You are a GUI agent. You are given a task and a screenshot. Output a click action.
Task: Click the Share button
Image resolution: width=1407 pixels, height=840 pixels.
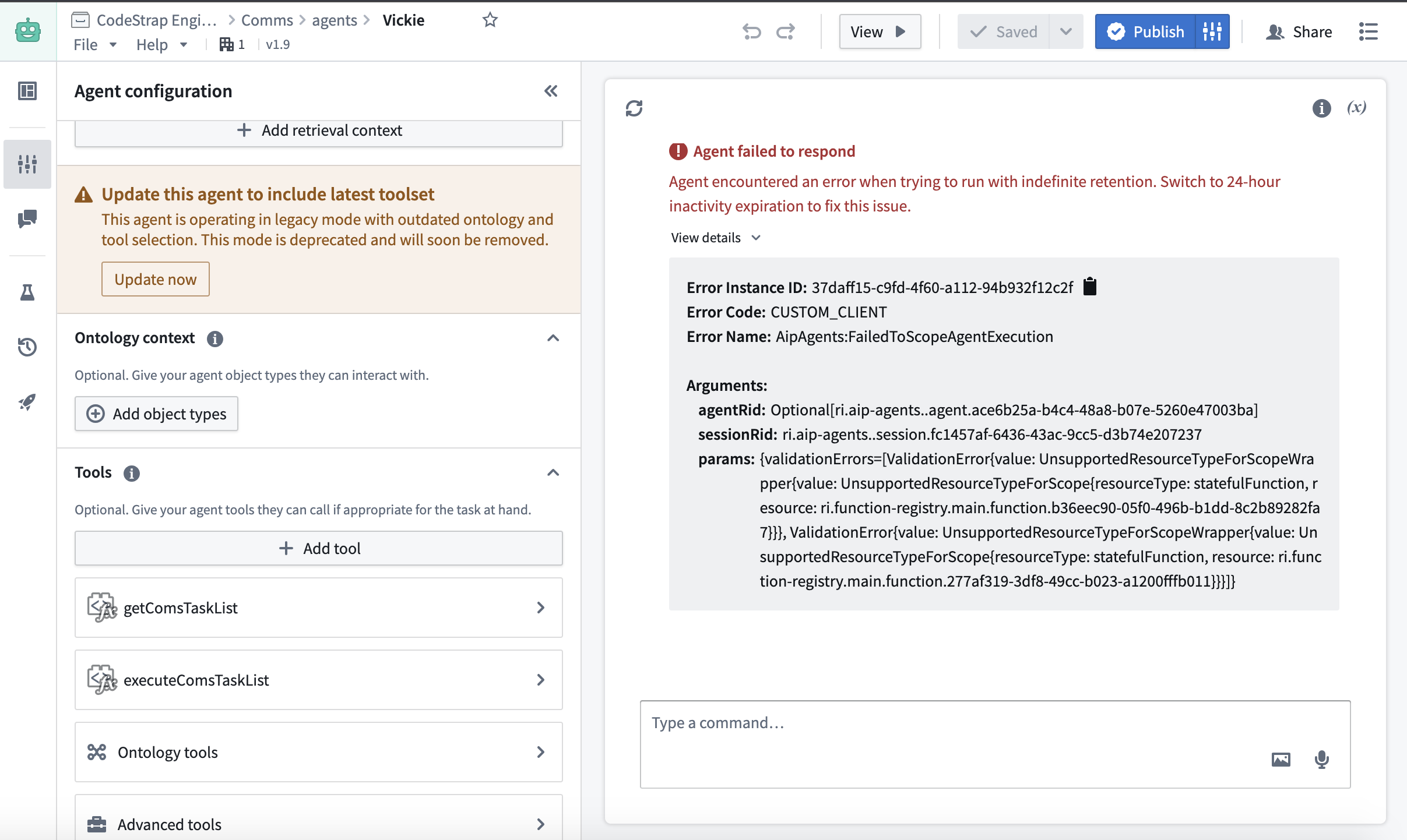(1299, 31)
